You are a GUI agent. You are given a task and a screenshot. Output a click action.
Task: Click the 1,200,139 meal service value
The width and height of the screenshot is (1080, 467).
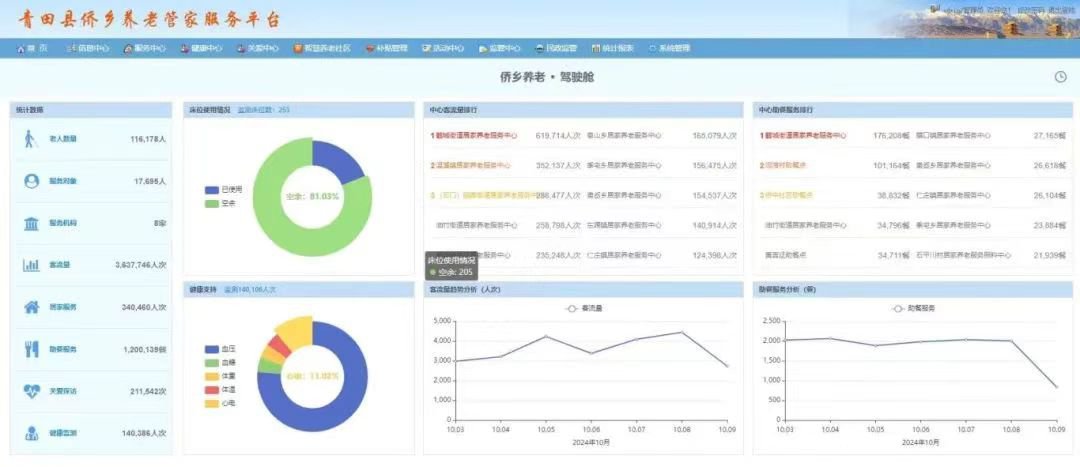coord(145,349)
